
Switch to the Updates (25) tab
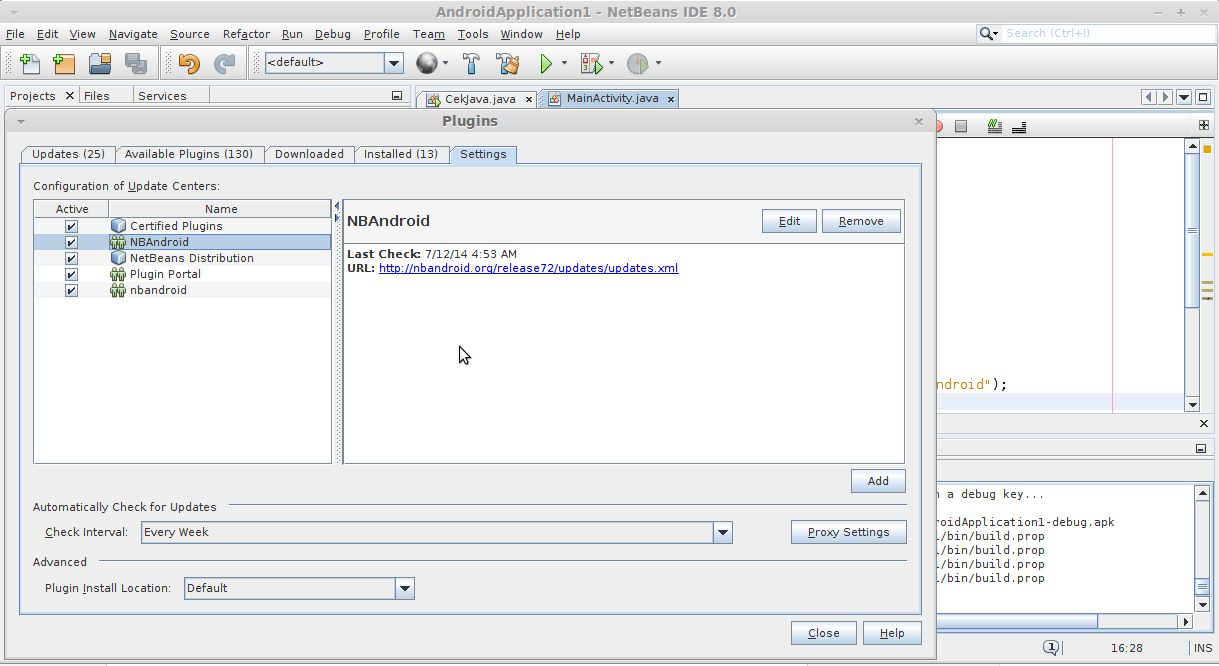[x=68, y=154]
